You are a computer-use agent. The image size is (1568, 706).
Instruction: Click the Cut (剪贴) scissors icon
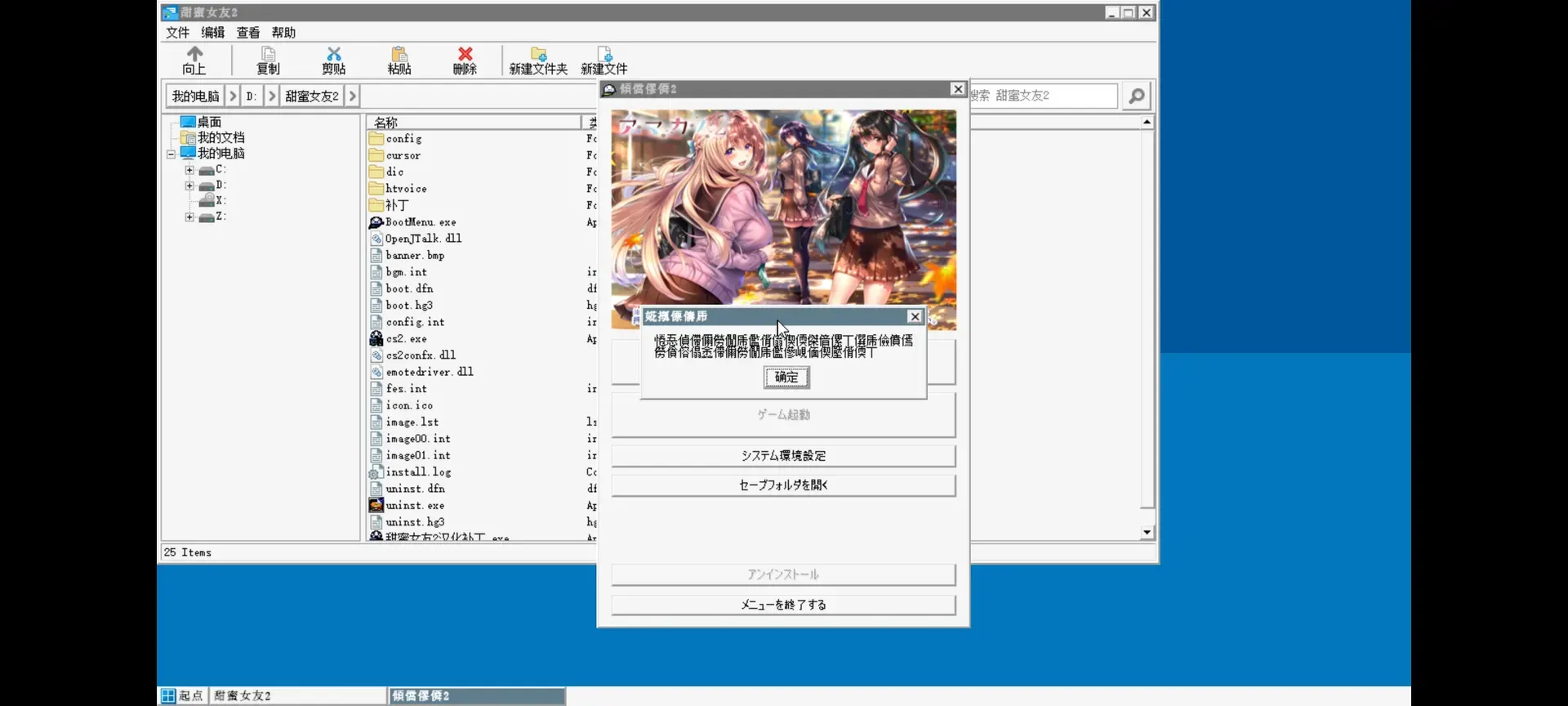(x=333, y=54)
